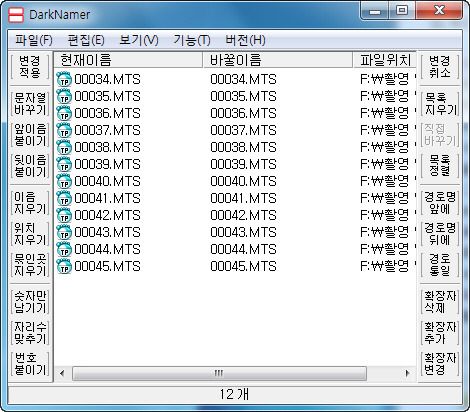470x412 pixels.
Task: Click horizontal scrollbar left arrow
Action: 62,373
